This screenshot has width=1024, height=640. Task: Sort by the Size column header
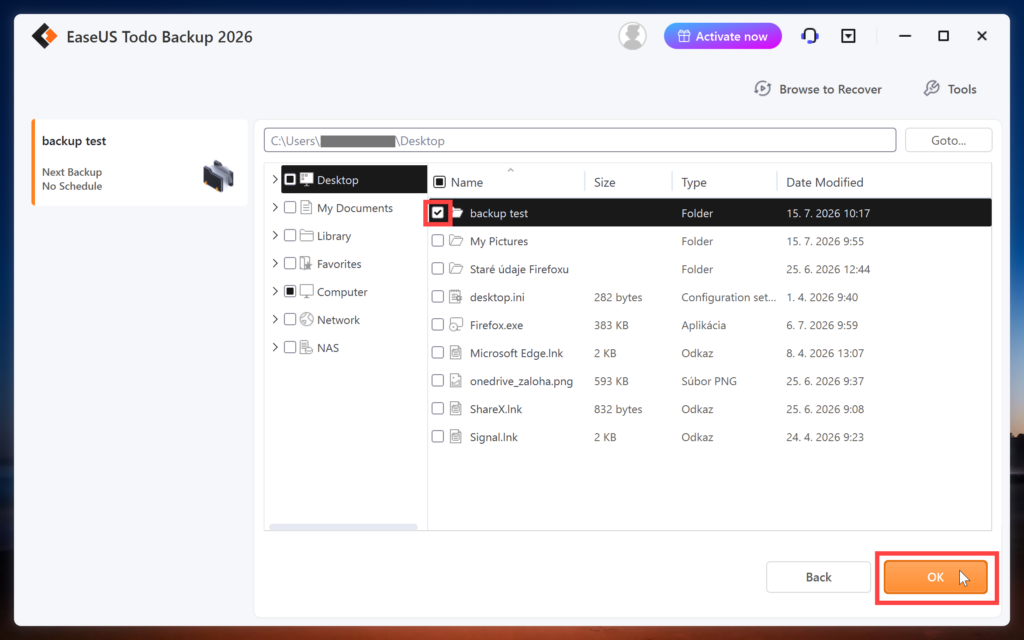pyautogui.click(x=605, y=182)
